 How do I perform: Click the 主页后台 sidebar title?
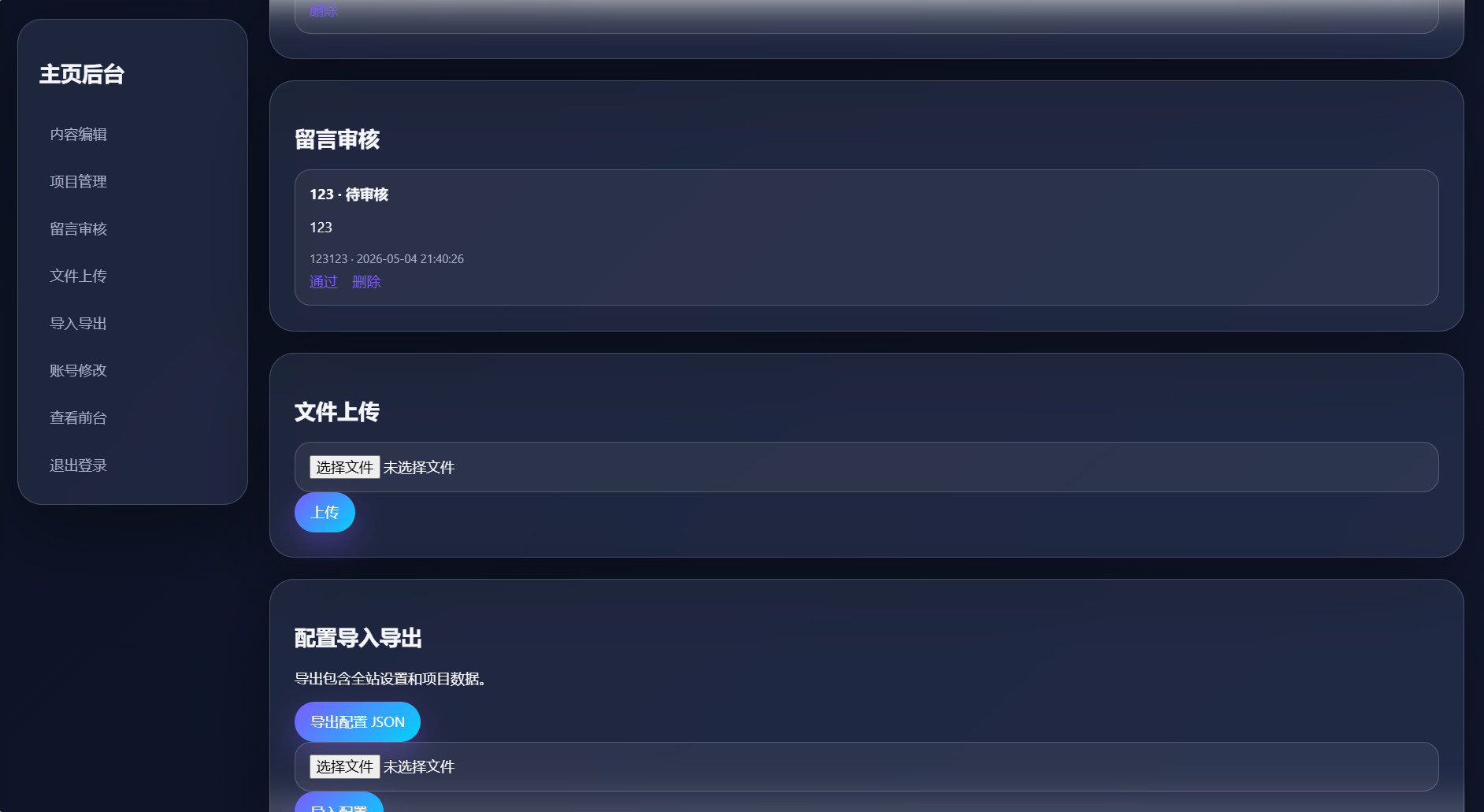click(x=82, y=74)
